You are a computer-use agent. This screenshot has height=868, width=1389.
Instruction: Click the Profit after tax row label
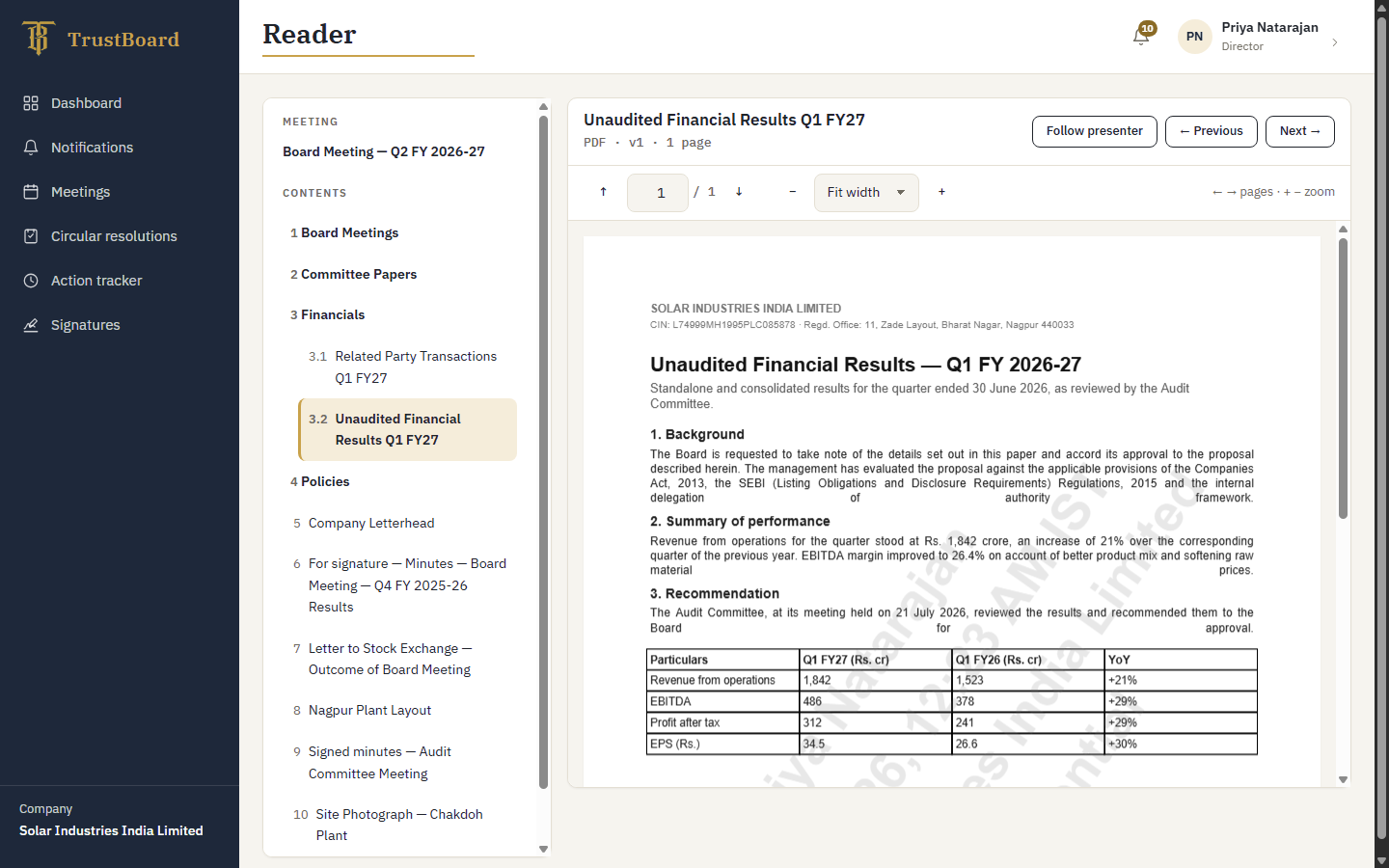coord(685,722)
